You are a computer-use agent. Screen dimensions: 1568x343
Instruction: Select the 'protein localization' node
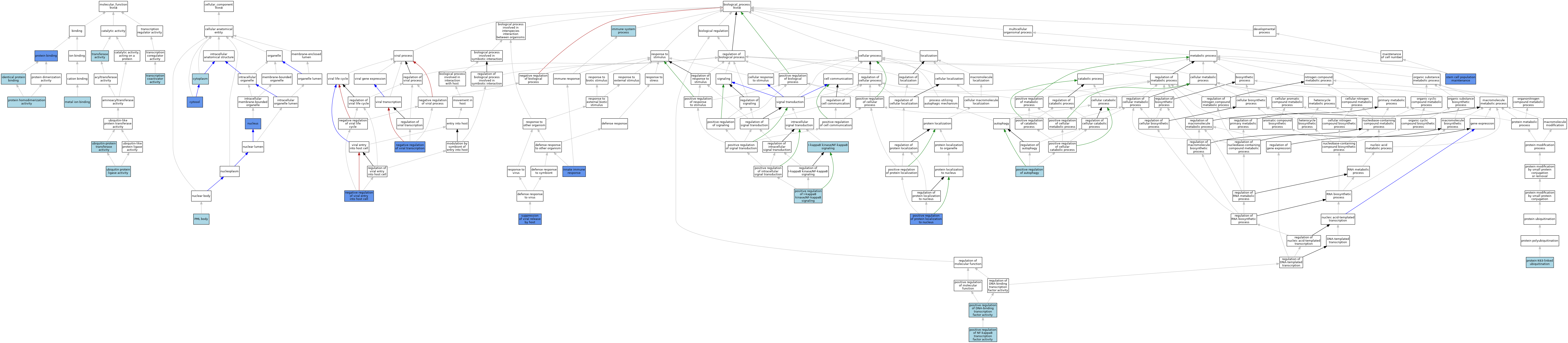937,124
